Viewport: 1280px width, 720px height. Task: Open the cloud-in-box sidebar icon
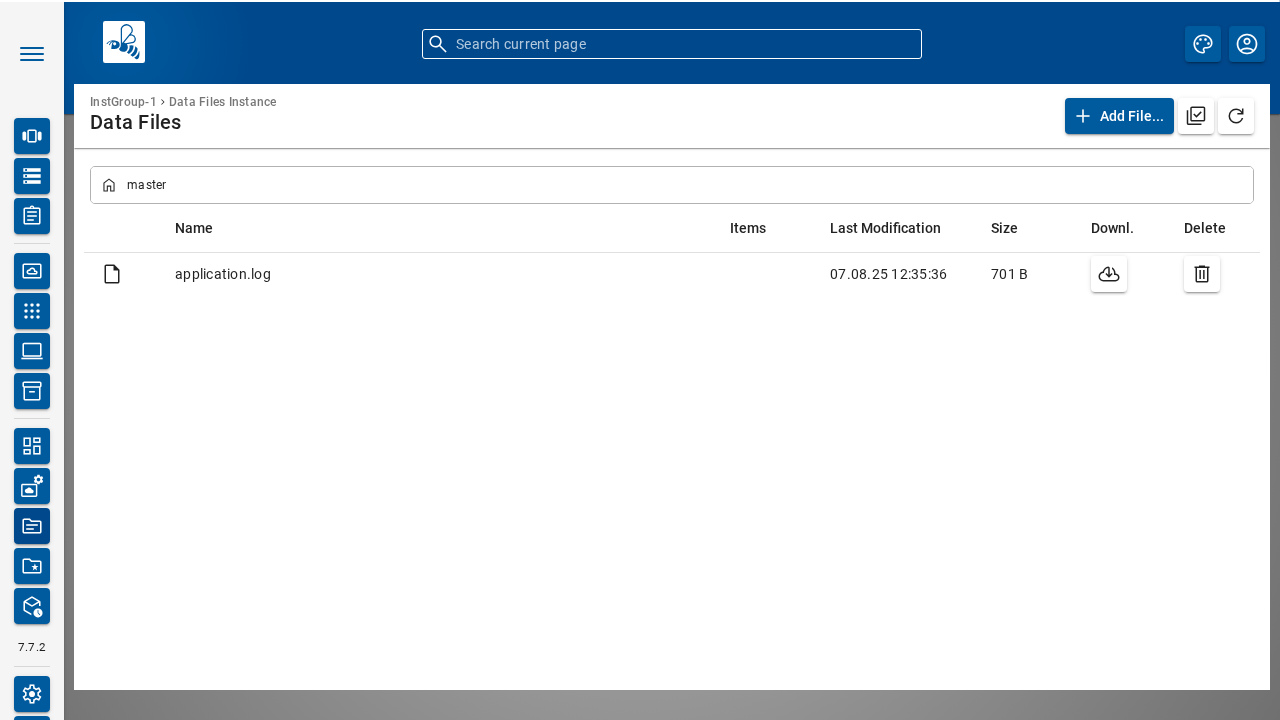click(32, 271)
